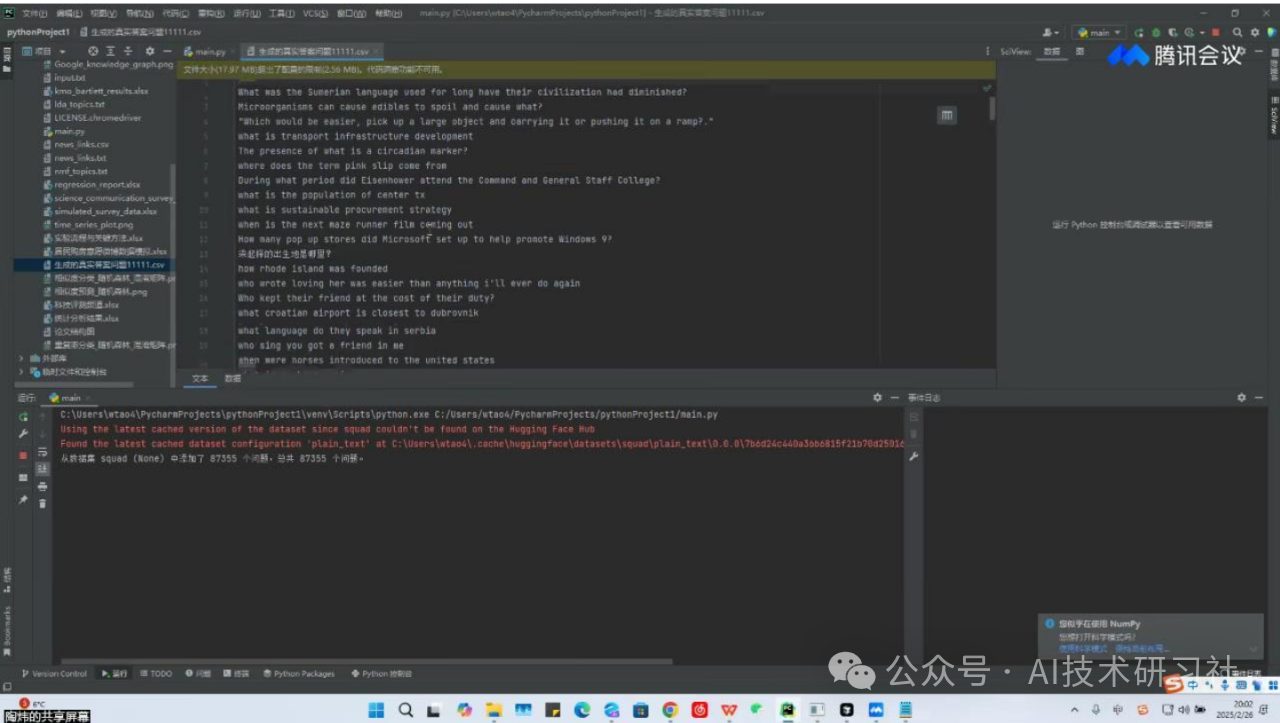Click the gear icon in project panel header

150,51
